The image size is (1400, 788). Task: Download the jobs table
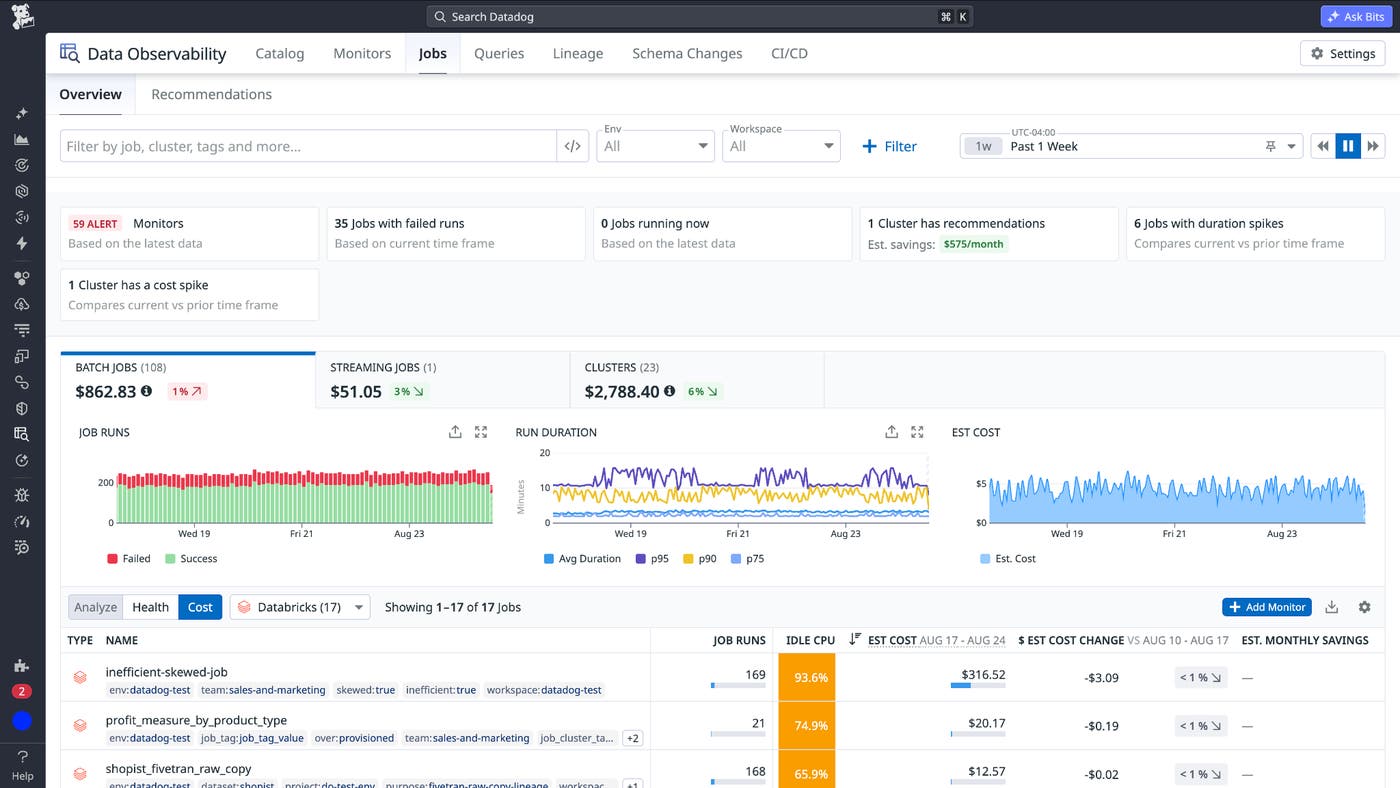click(x=1332, y=607)
